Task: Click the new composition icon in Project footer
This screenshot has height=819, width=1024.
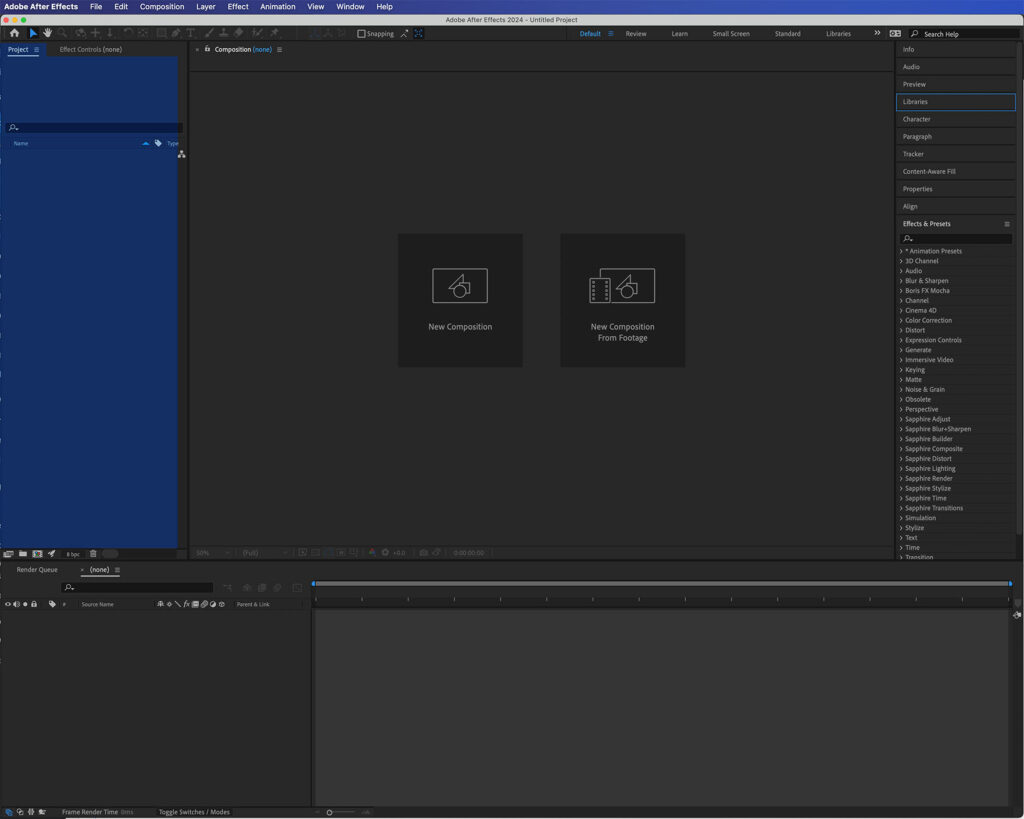Action: coord(37,554)
